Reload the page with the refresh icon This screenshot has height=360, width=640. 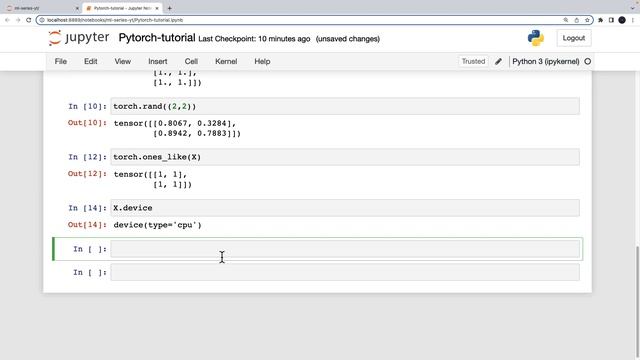(29, 20)
